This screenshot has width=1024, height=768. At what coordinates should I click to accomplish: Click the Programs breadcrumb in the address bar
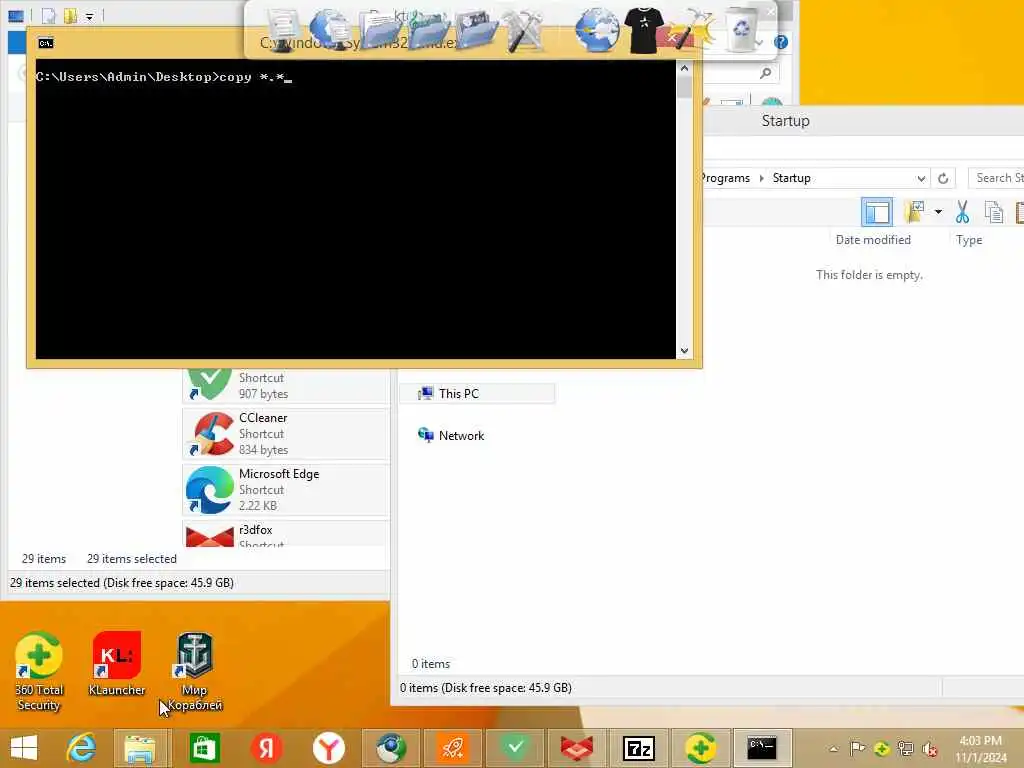pyautogui.click(x=725, y=178)
